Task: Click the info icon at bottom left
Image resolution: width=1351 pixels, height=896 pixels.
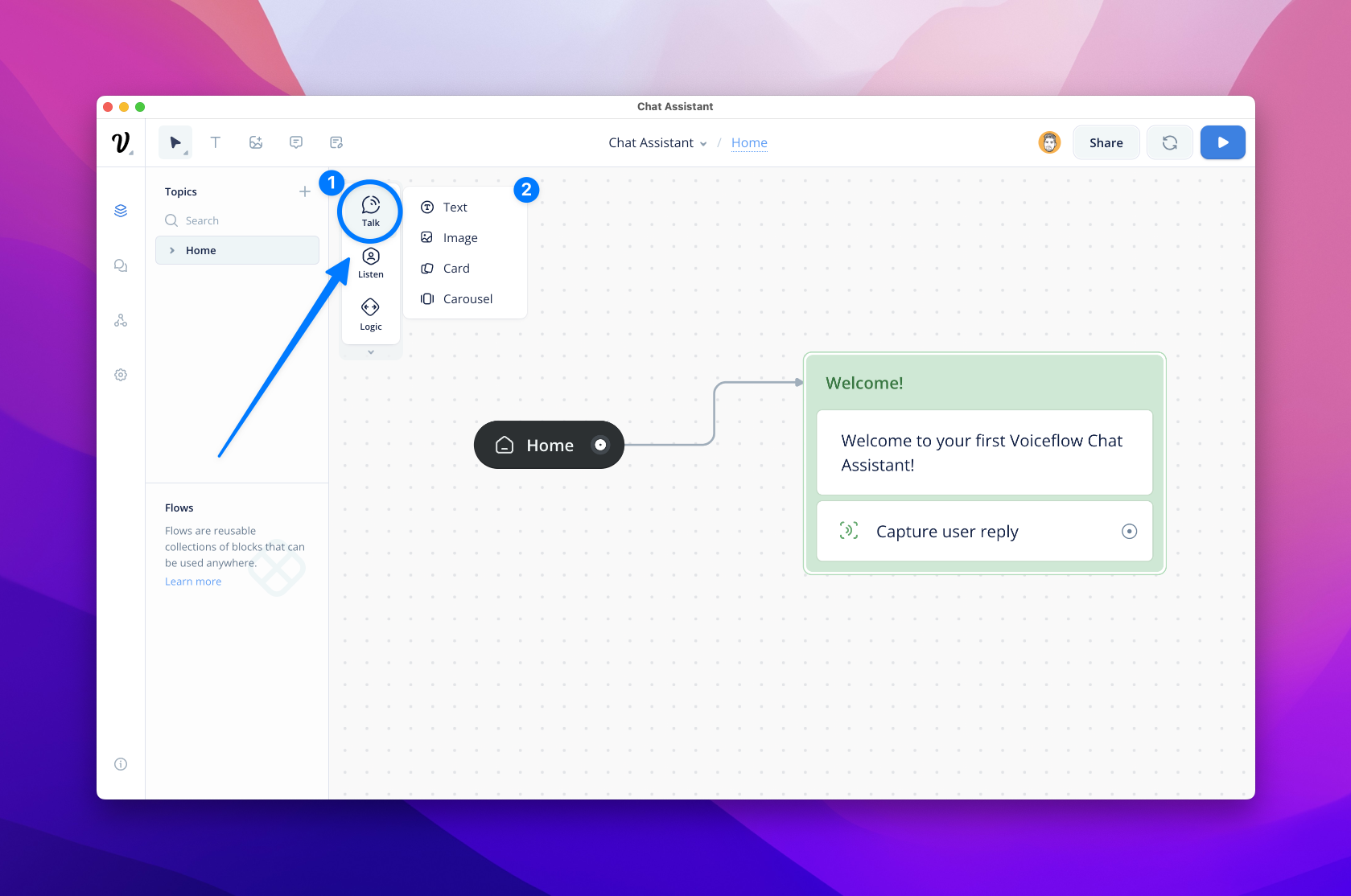Action: [121, 764]
